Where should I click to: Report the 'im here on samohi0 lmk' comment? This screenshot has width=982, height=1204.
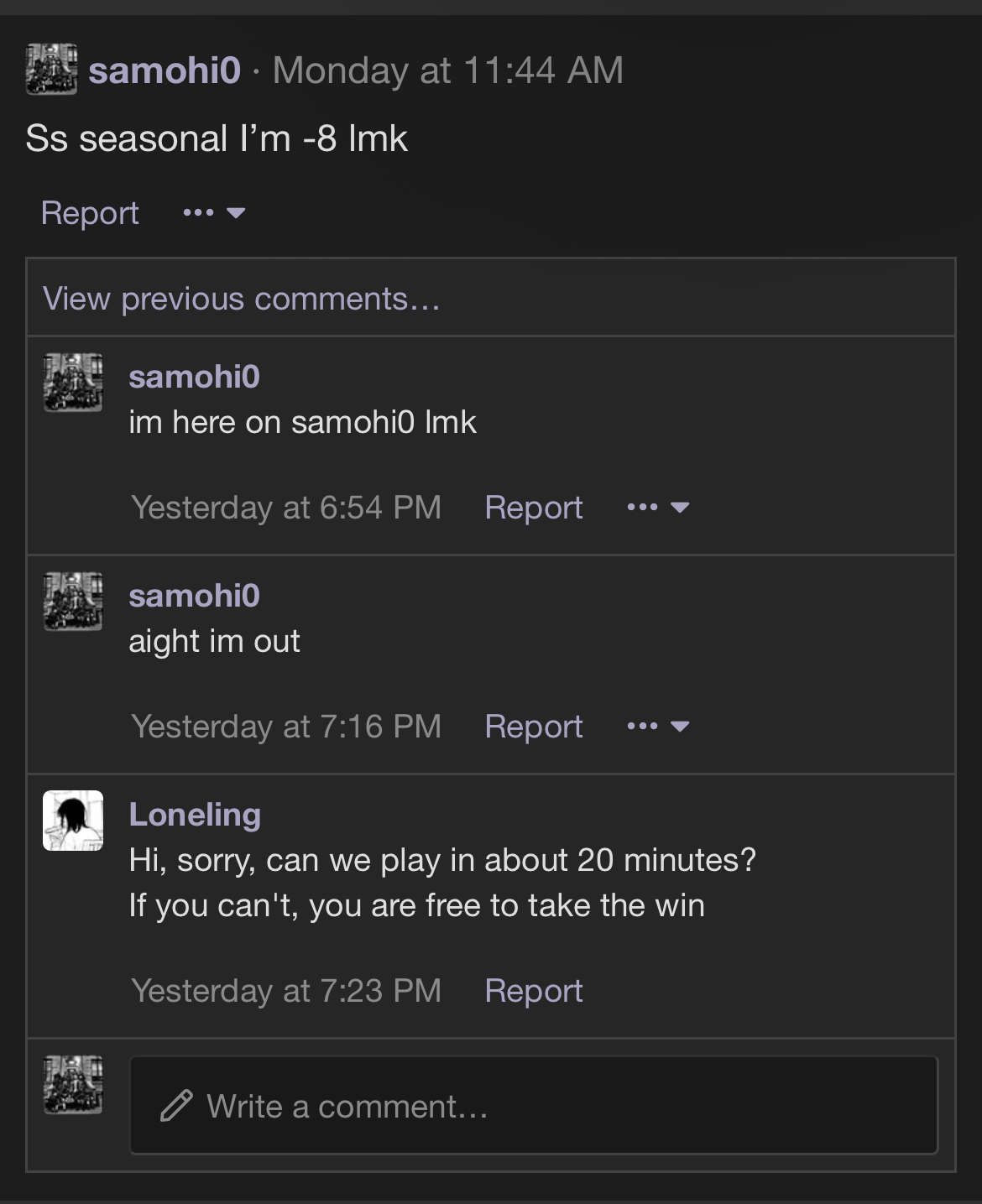click(x=534, y=508)
